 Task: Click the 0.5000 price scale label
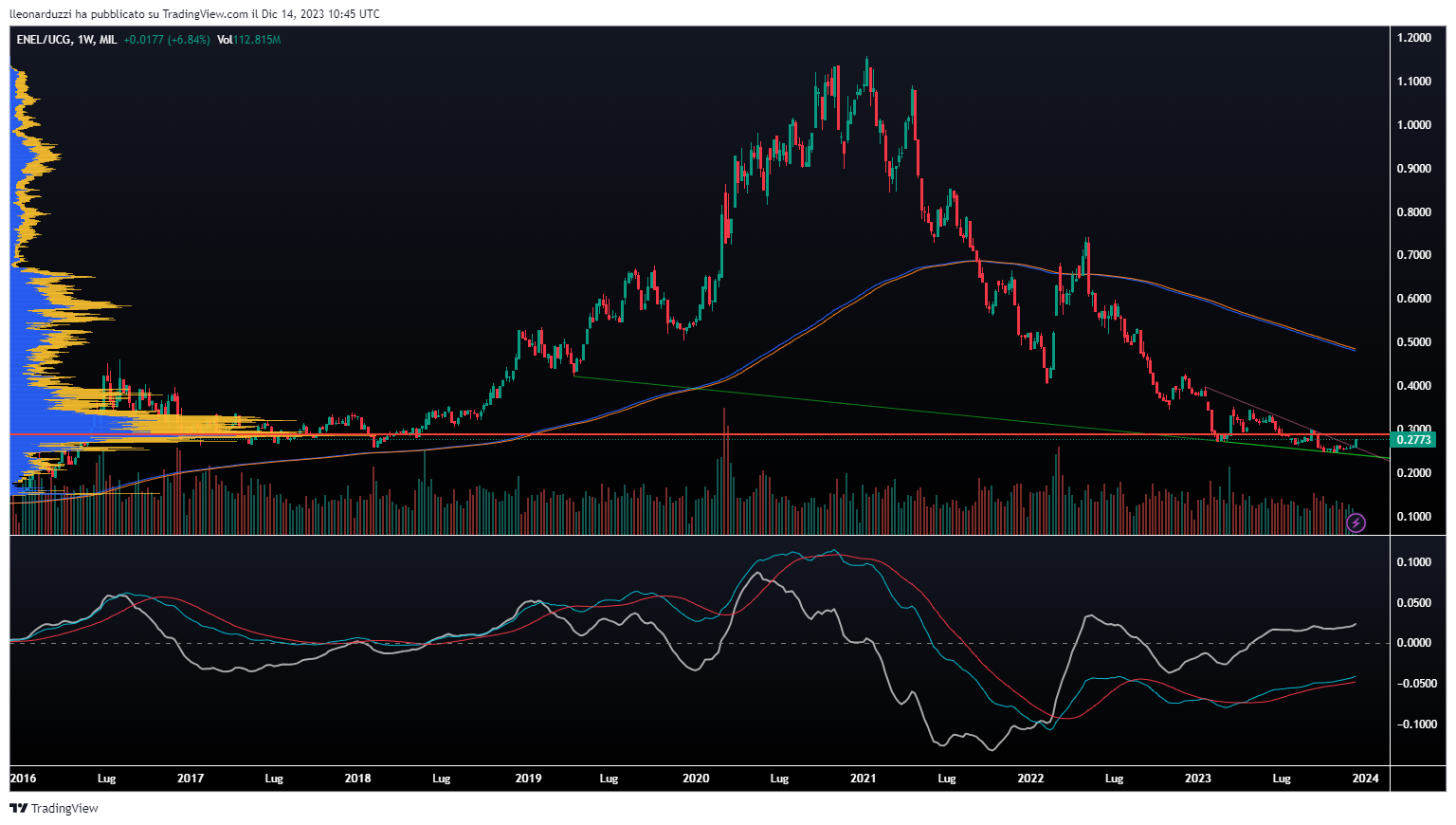click(1414, 342)
